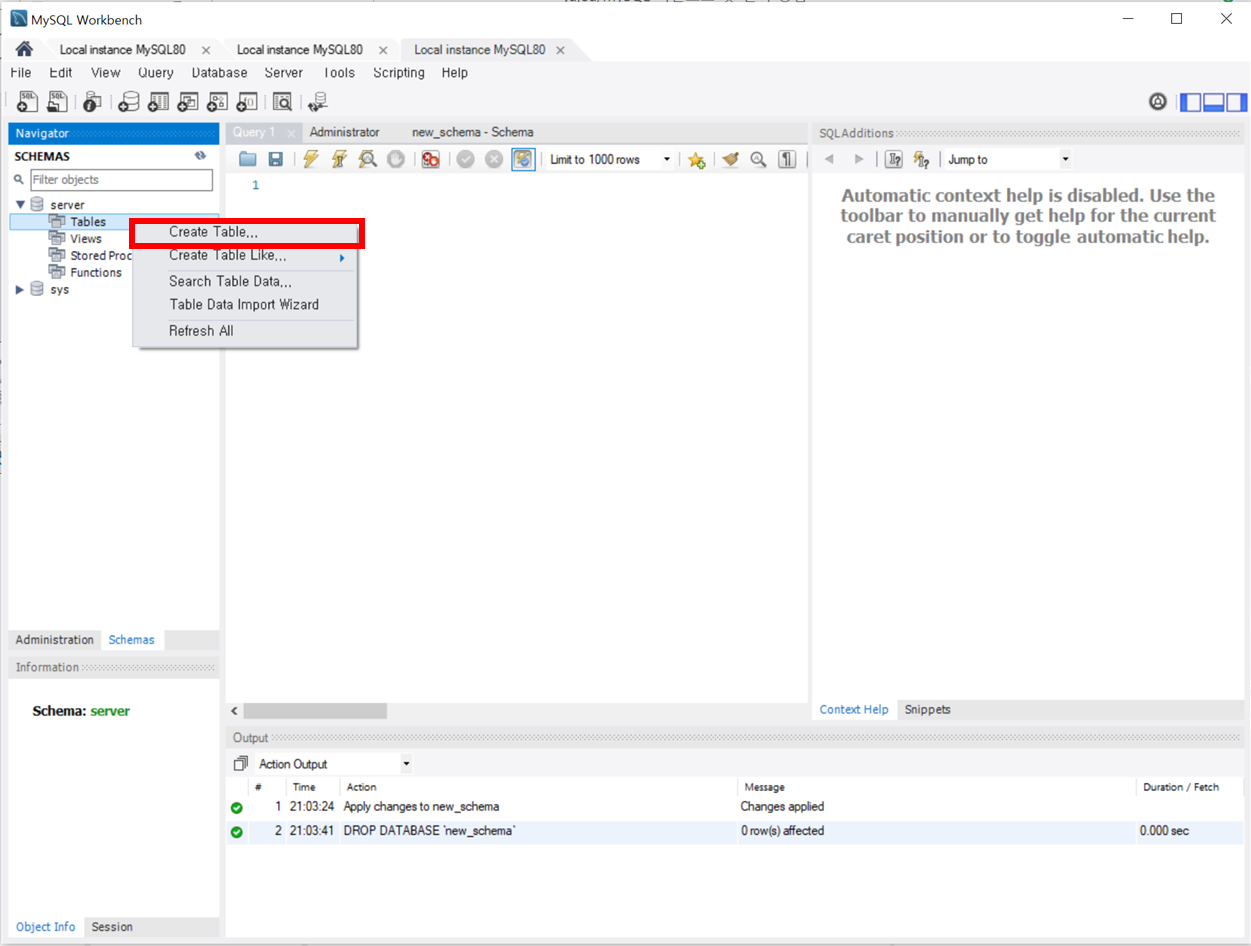Open a script file with folder icon
The width and height of the screenshot is (1251, 946).
248,159
